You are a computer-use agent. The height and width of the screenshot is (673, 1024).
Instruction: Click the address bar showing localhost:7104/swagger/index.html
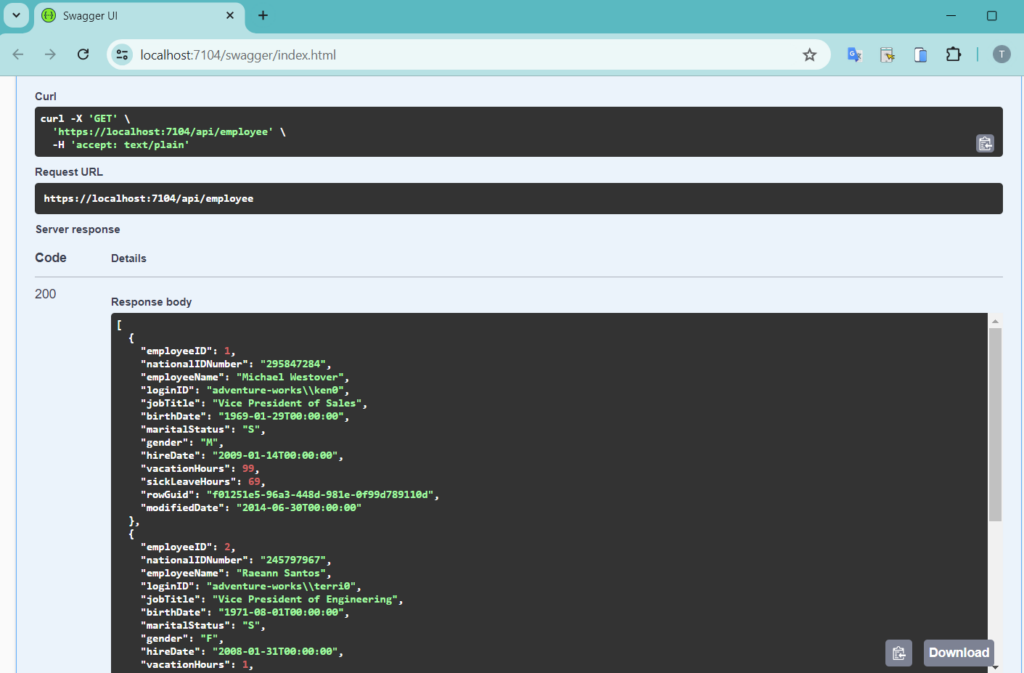pyautogui.click(x=469, y=55)
